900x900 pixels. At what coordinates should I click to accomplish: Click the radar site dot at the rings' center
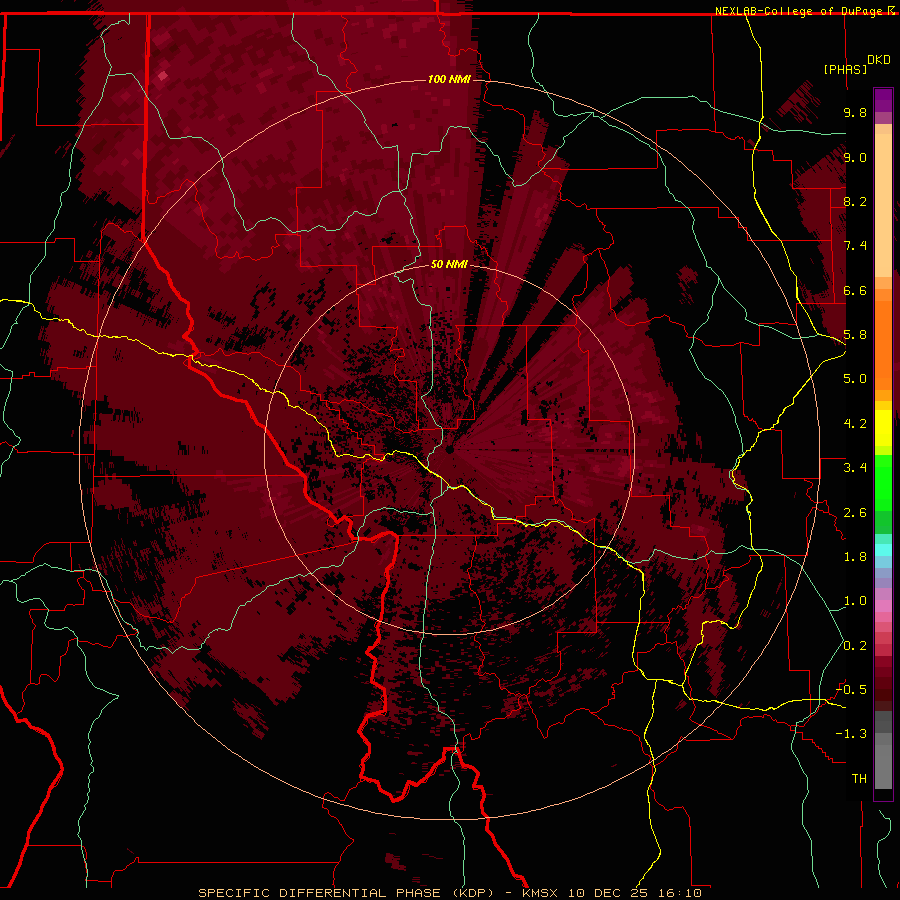click(x=449, y=450)
